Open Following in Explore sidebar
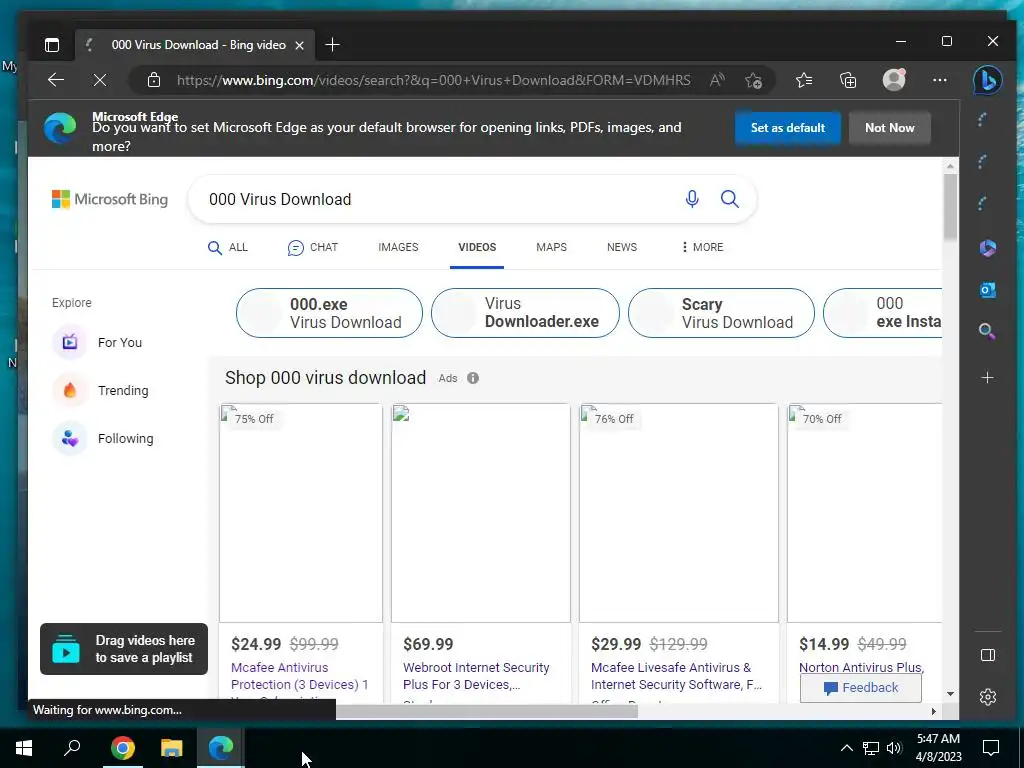This screenshot has width=1024, height=768. (103, 439)
